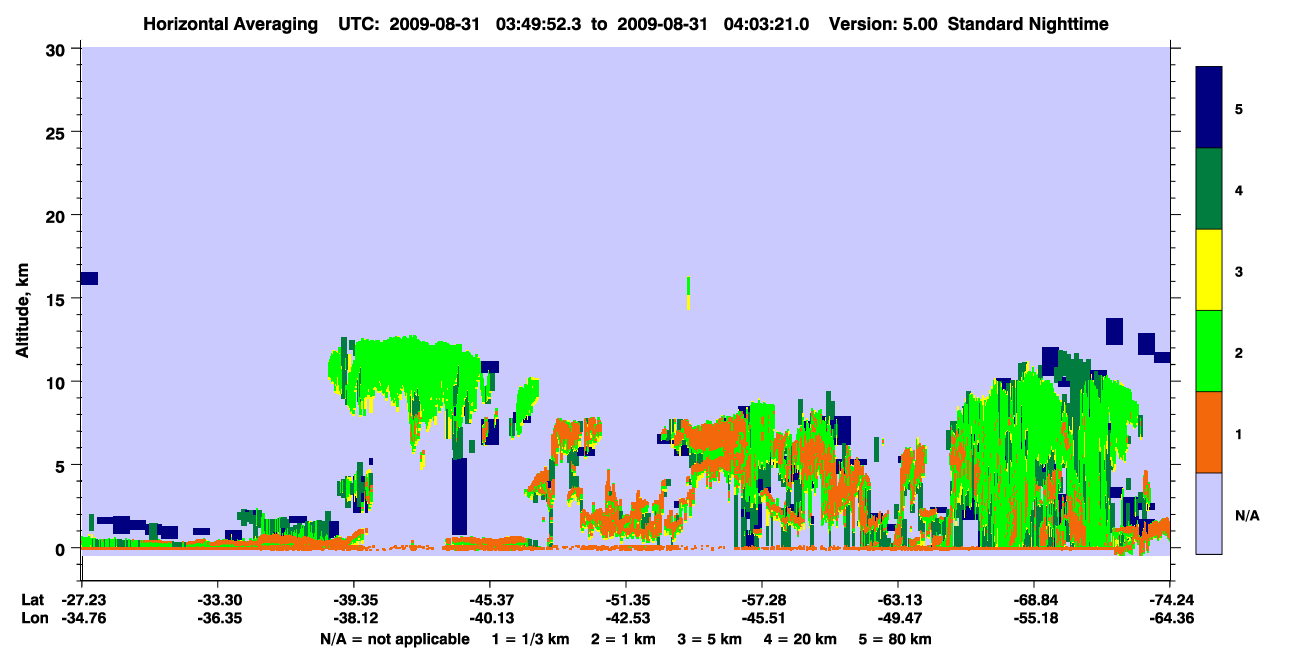Click the orange level 1 color swatch

tap(1209, 432)
